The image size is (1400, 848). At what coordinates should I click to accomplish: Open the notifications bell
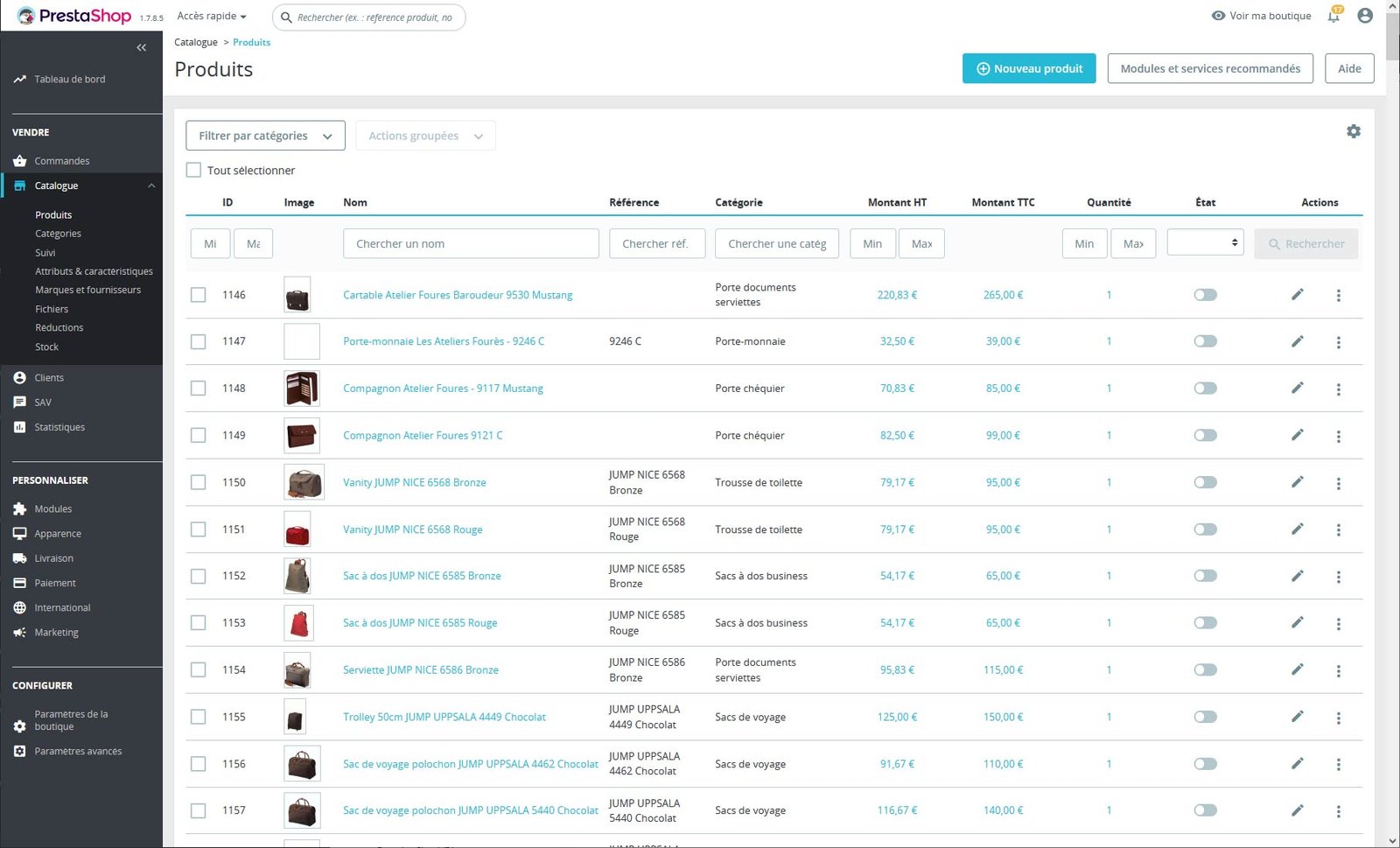click(1333, 16)
